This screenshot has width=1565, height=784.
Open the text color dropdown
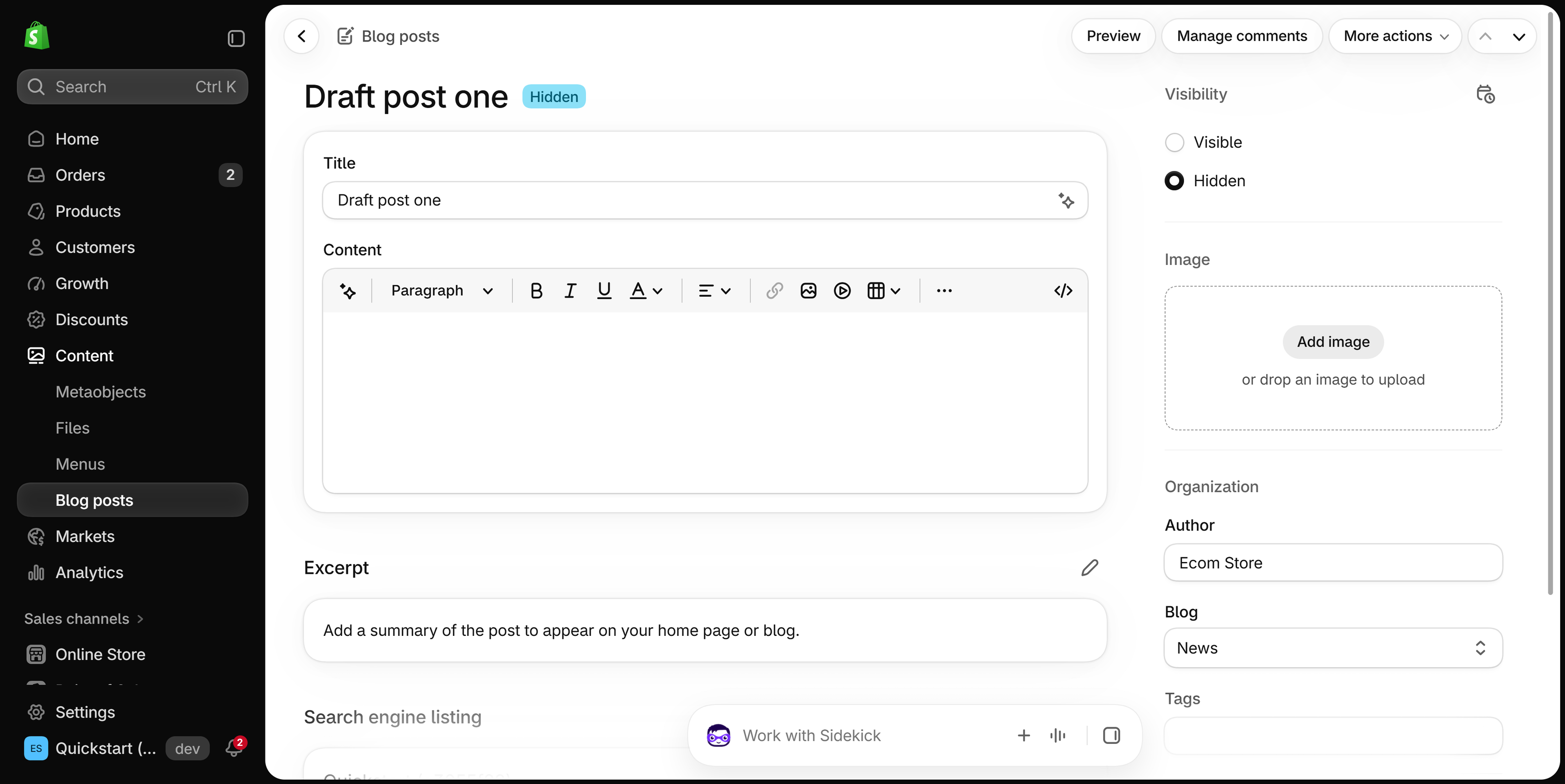point(646,291)
